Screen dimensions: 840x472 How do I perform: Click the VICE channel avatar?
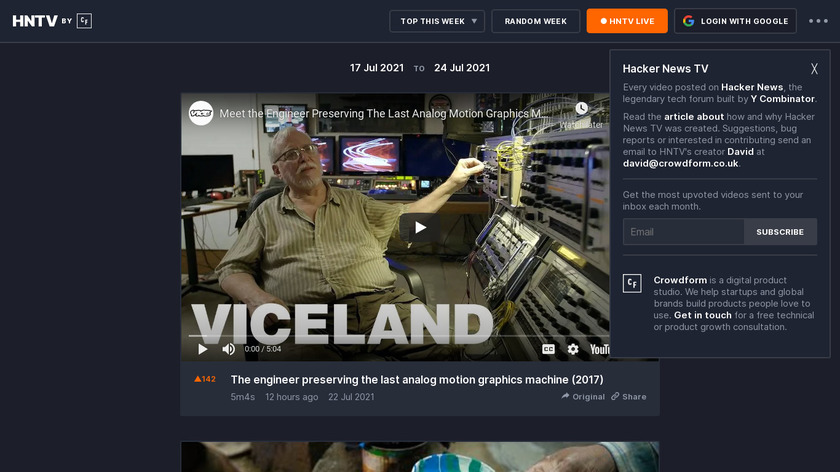(201, 113)
